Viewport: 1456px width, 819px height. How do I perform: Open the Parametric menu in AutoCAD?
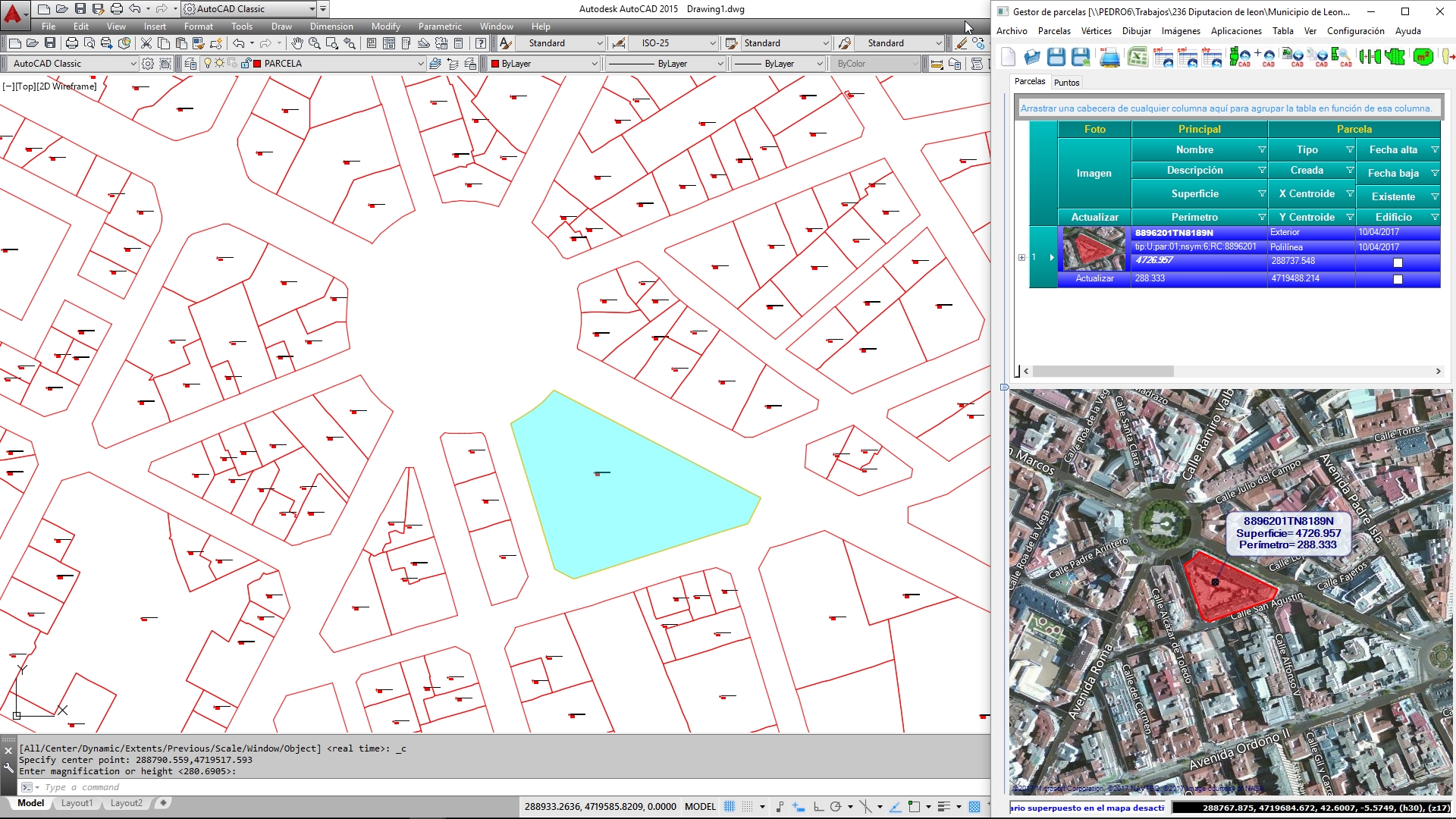[440, 27]
